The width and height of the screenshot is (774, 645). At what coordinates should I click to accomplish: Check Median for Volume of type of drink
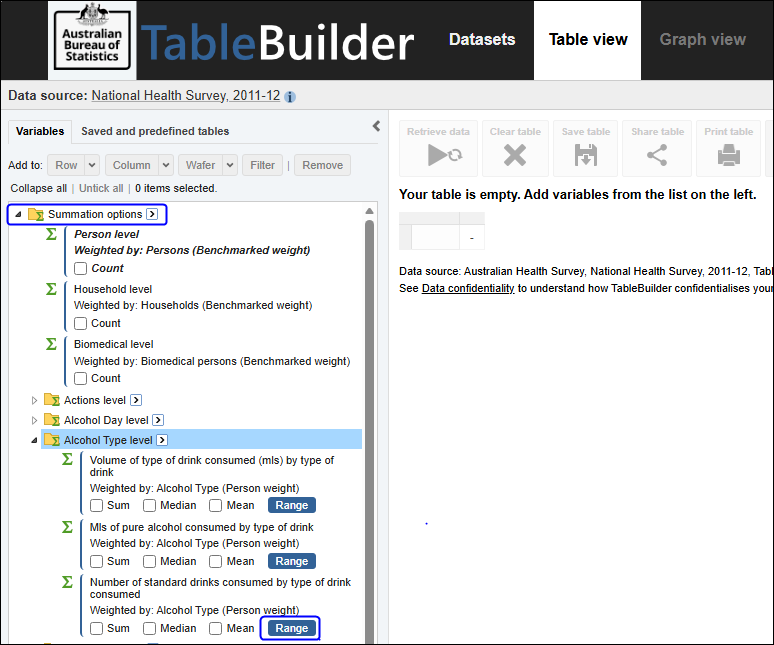point(149,505)
